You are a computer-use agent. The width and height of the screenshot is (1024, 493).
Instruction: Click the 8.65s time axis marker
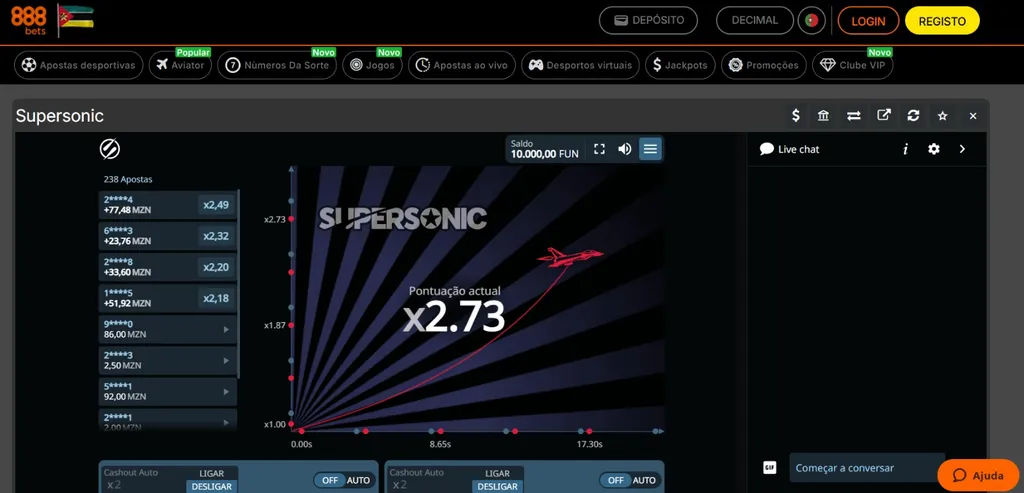[x=440, y=444]
